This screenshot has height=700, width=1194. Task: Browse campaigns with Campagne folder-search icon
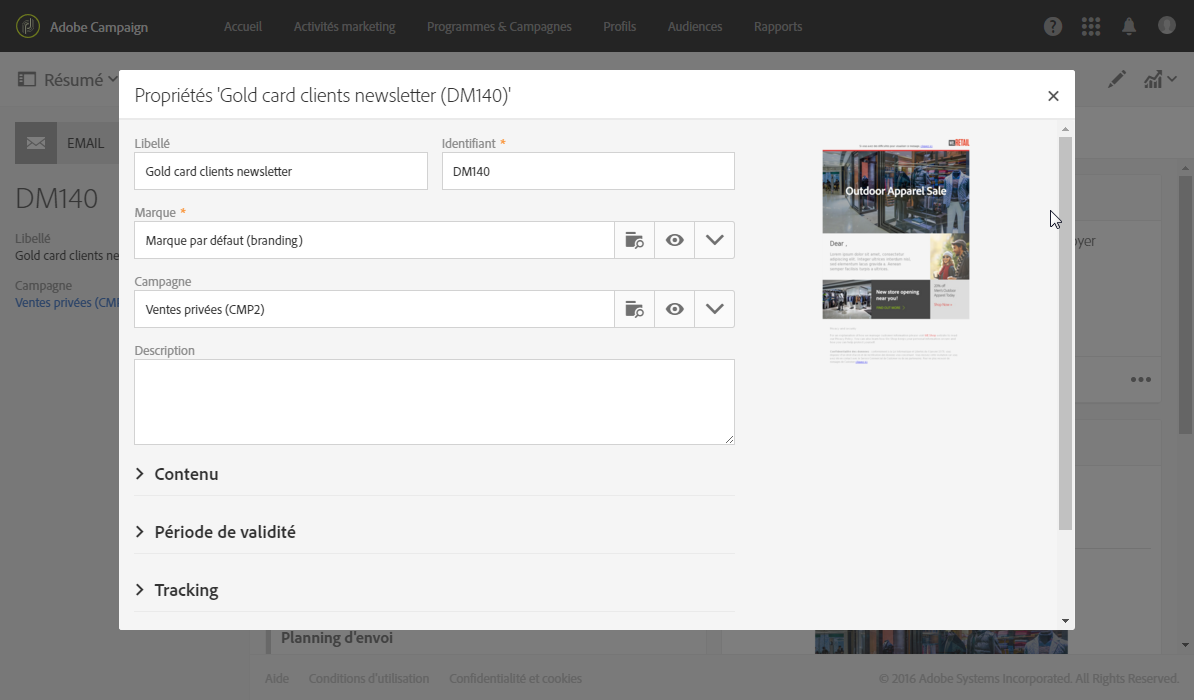(x=634, y=309)
